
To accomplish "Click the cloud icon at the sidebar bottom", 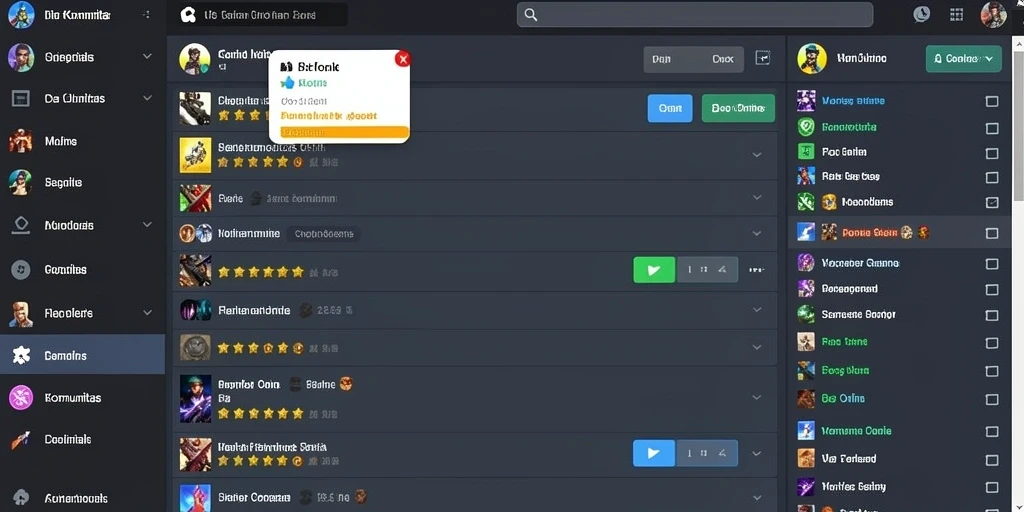I will tap(22, 498).
